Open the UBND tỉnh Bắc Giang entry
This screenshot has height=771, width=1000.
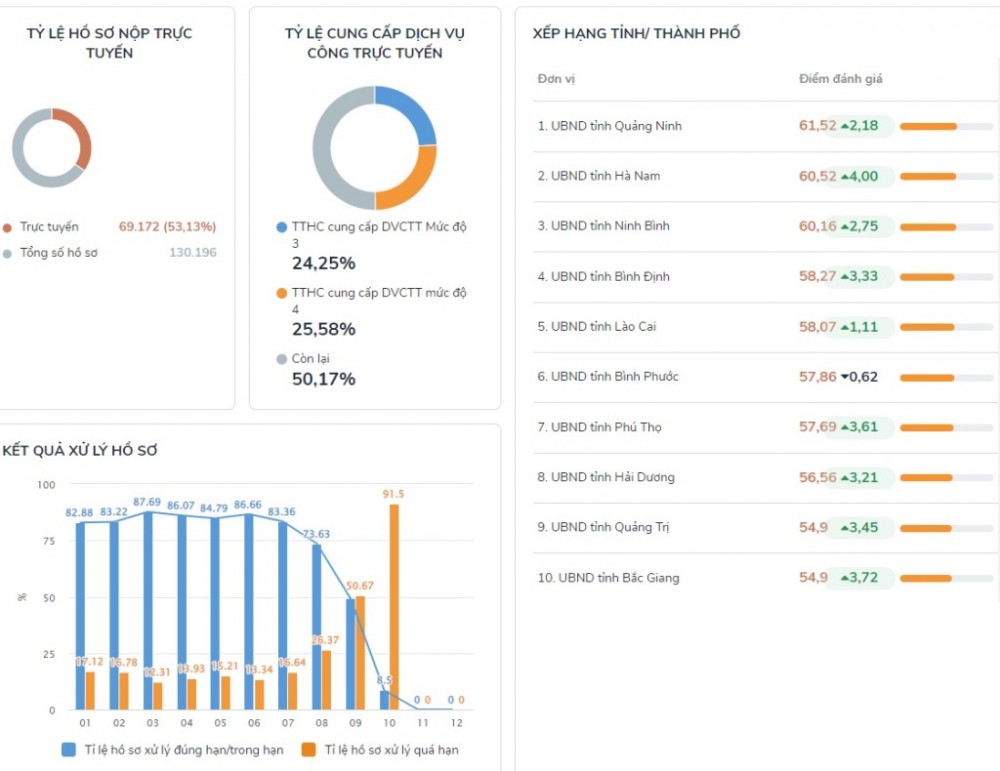point(608,578)
